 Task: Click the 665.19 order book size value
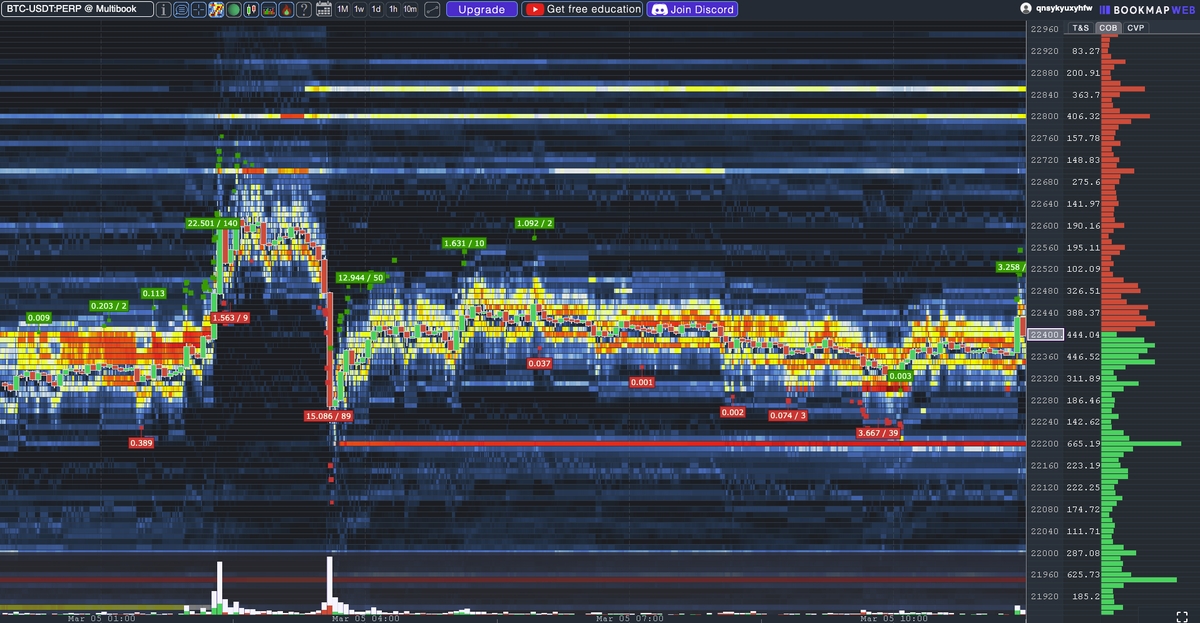(1084, 444)
